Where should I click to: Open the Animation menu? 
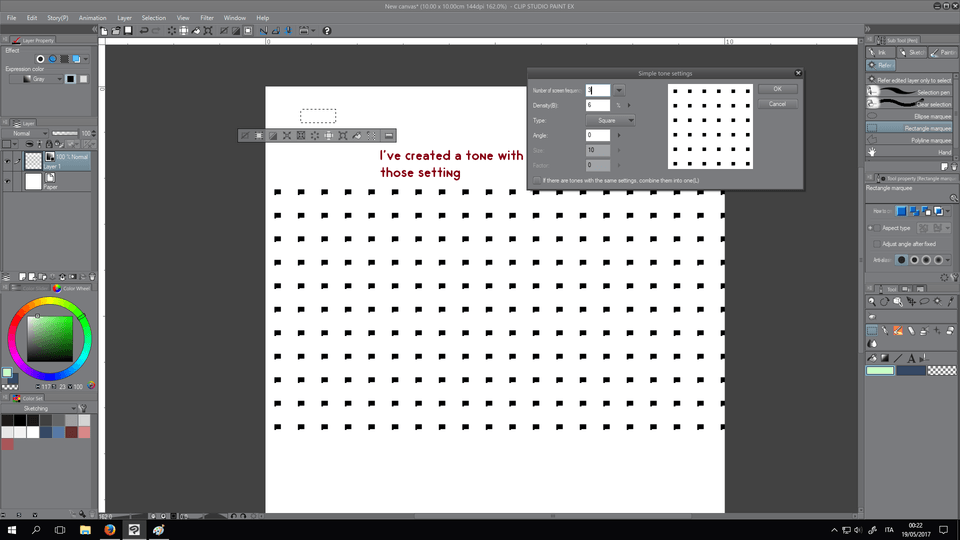tap(92, 18)
